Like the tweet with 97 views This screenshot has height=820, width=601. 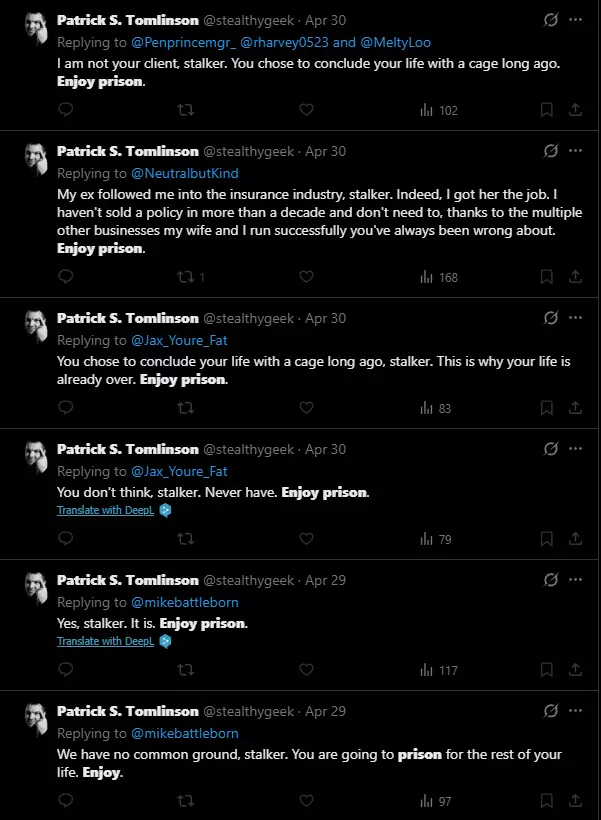307,800
